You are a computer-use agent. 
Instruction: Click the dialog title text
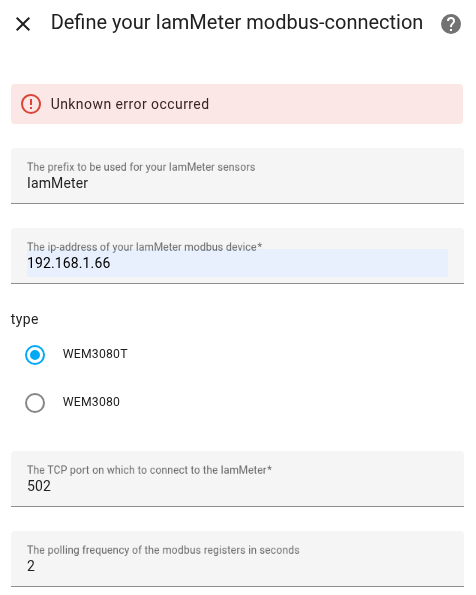(x=237, y=23)
